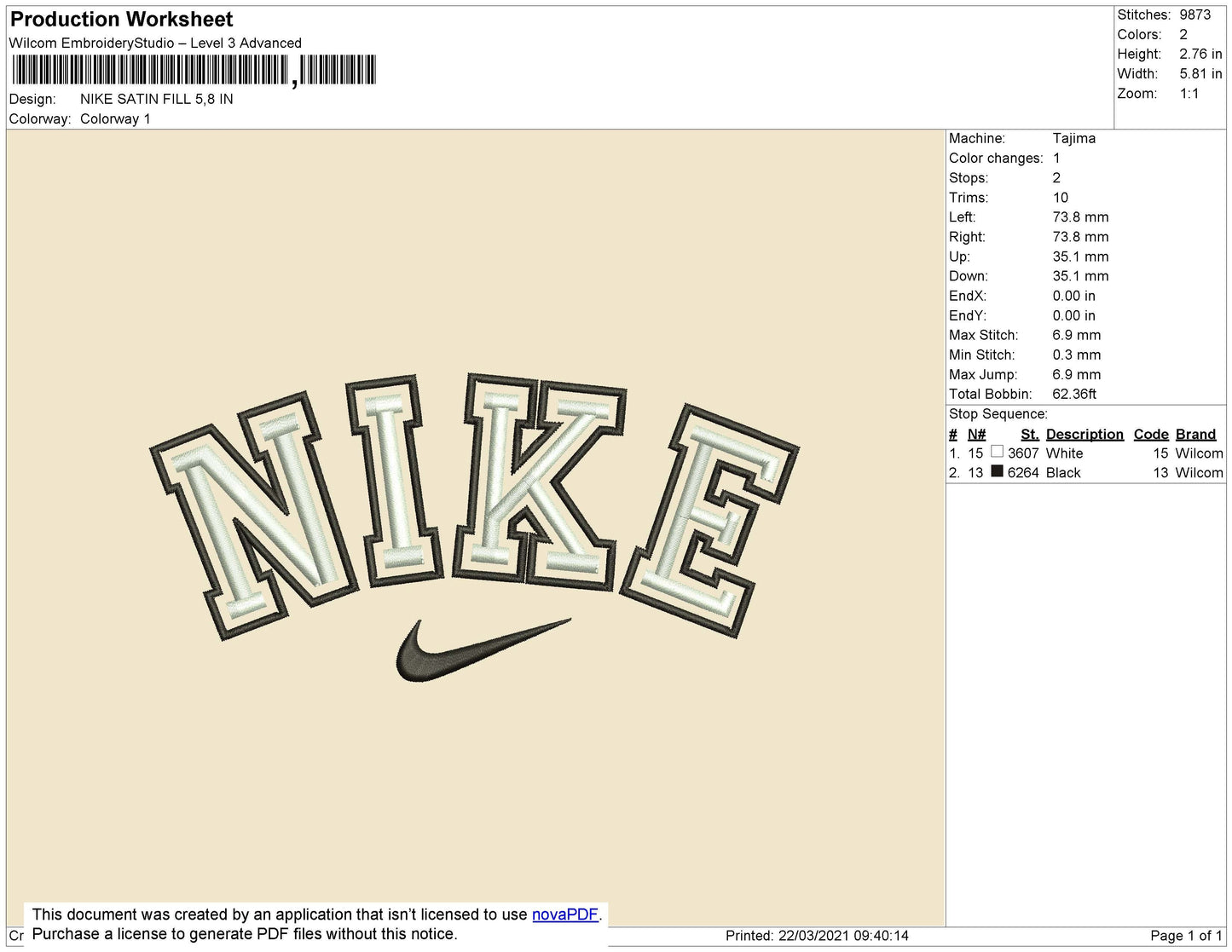Click the Colors value 2
Screen dimensions: 1232x952
click(1183, 34)
